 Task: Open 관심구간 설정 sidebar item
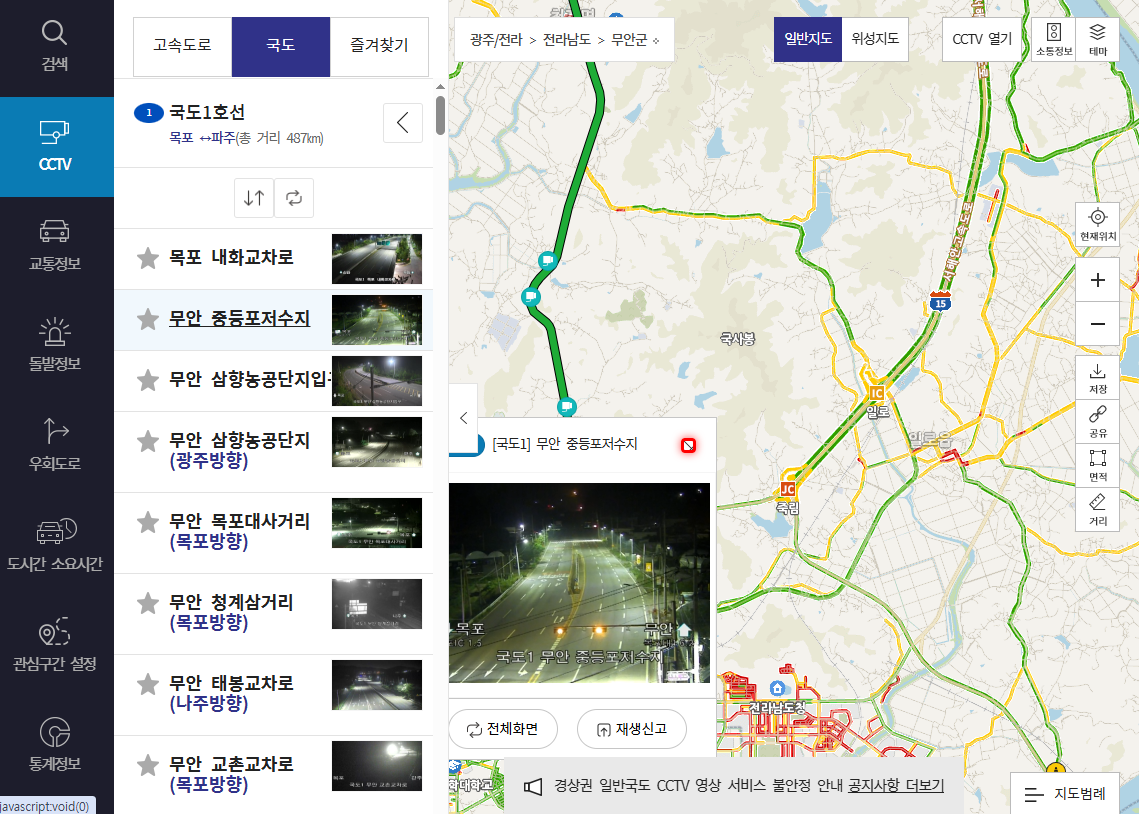pos(54,645)
